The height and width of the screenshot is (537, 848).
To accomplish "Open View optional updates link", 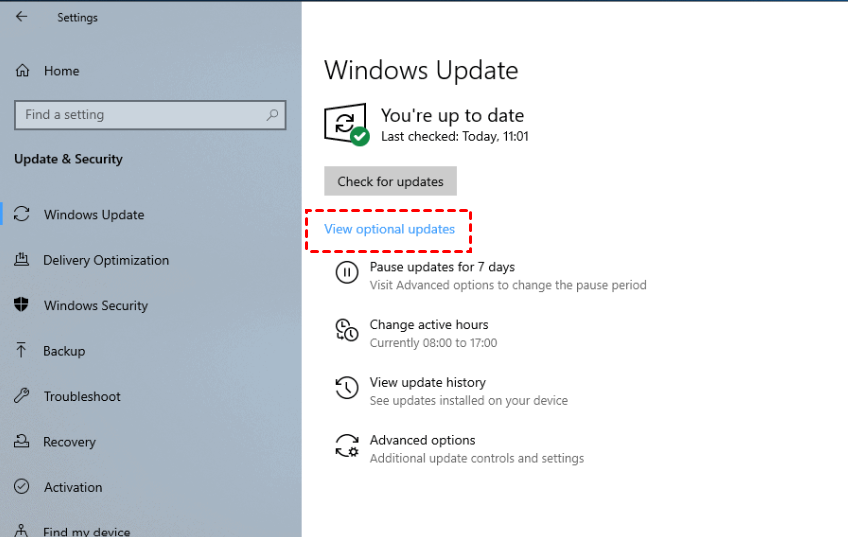I will (x=389, y=229).
